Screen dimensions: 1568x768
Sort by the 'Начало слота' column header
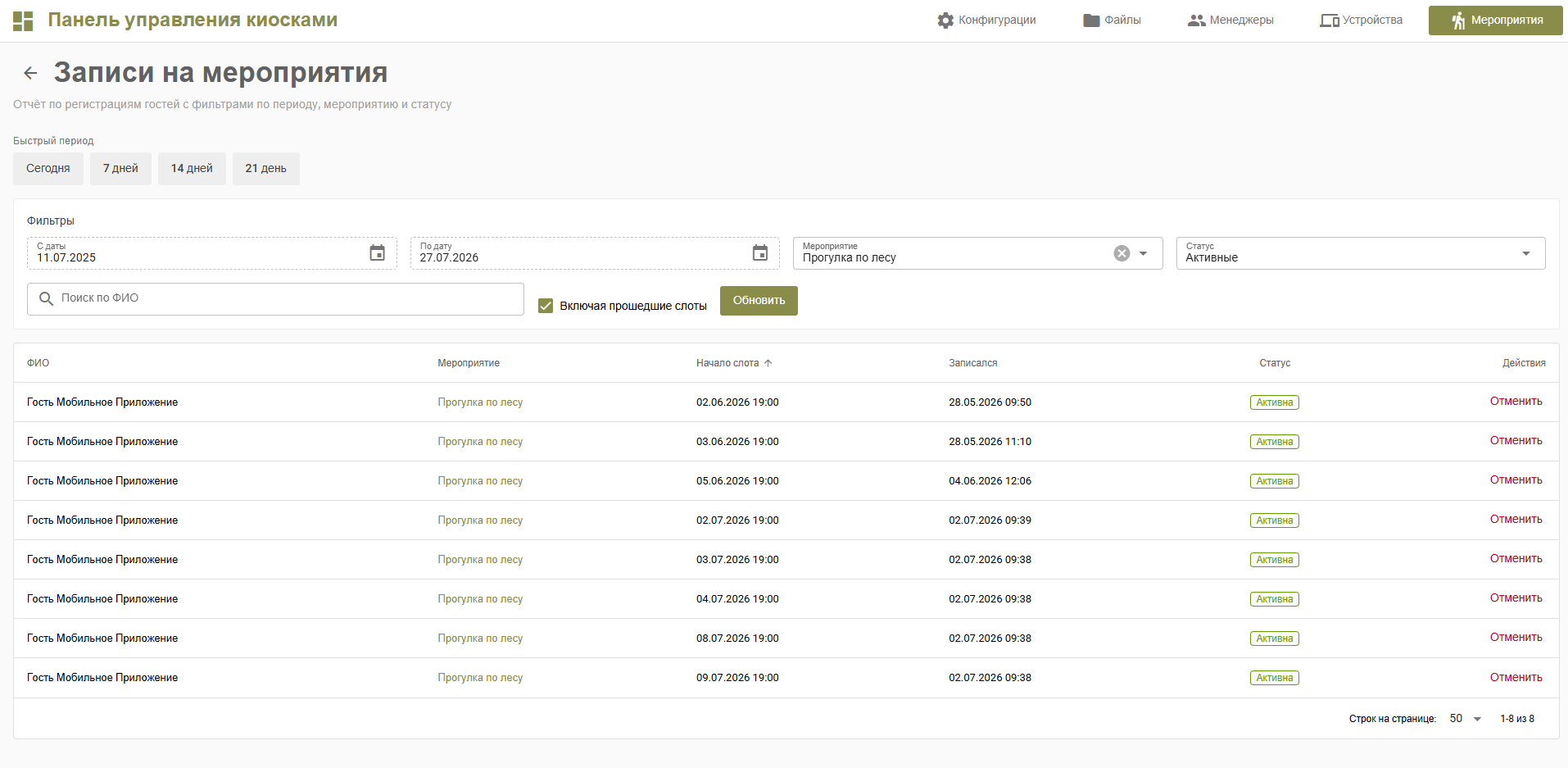pos(727,363)
